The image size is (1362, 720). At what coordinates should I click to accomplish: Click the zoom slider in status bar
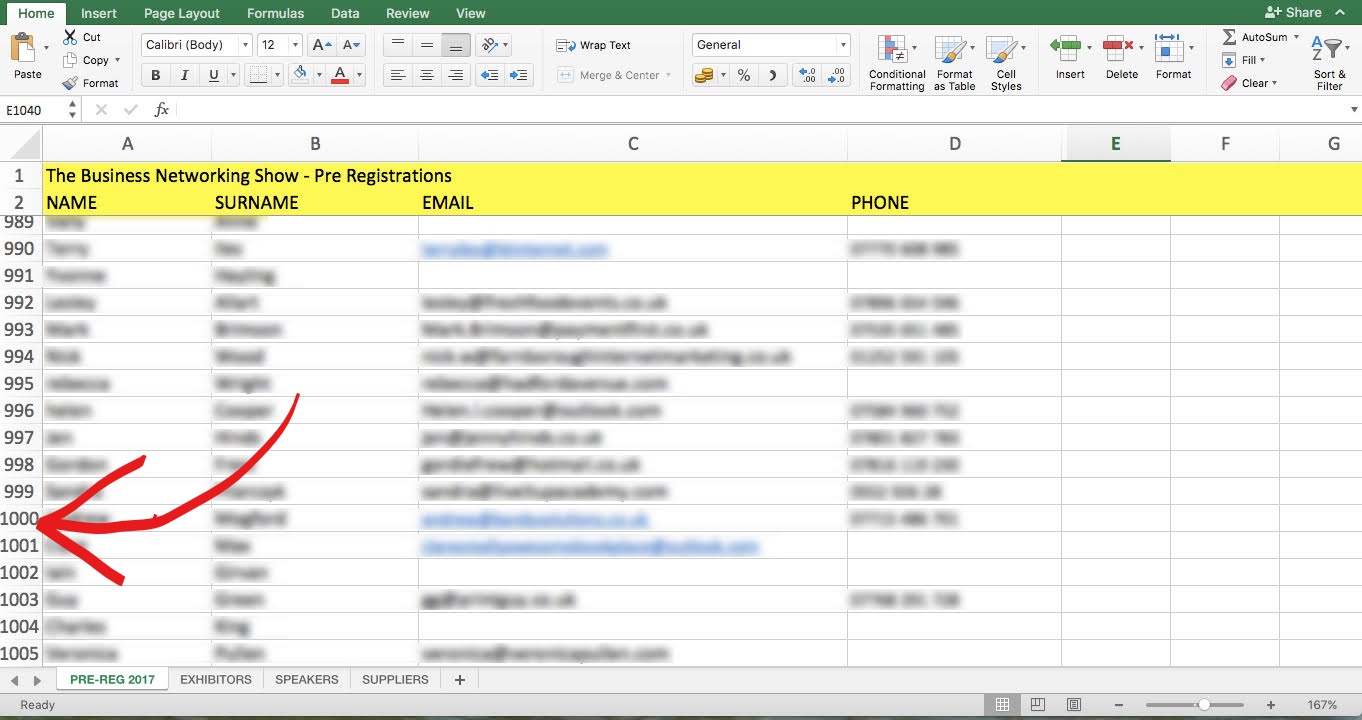tap(1205, 705)
